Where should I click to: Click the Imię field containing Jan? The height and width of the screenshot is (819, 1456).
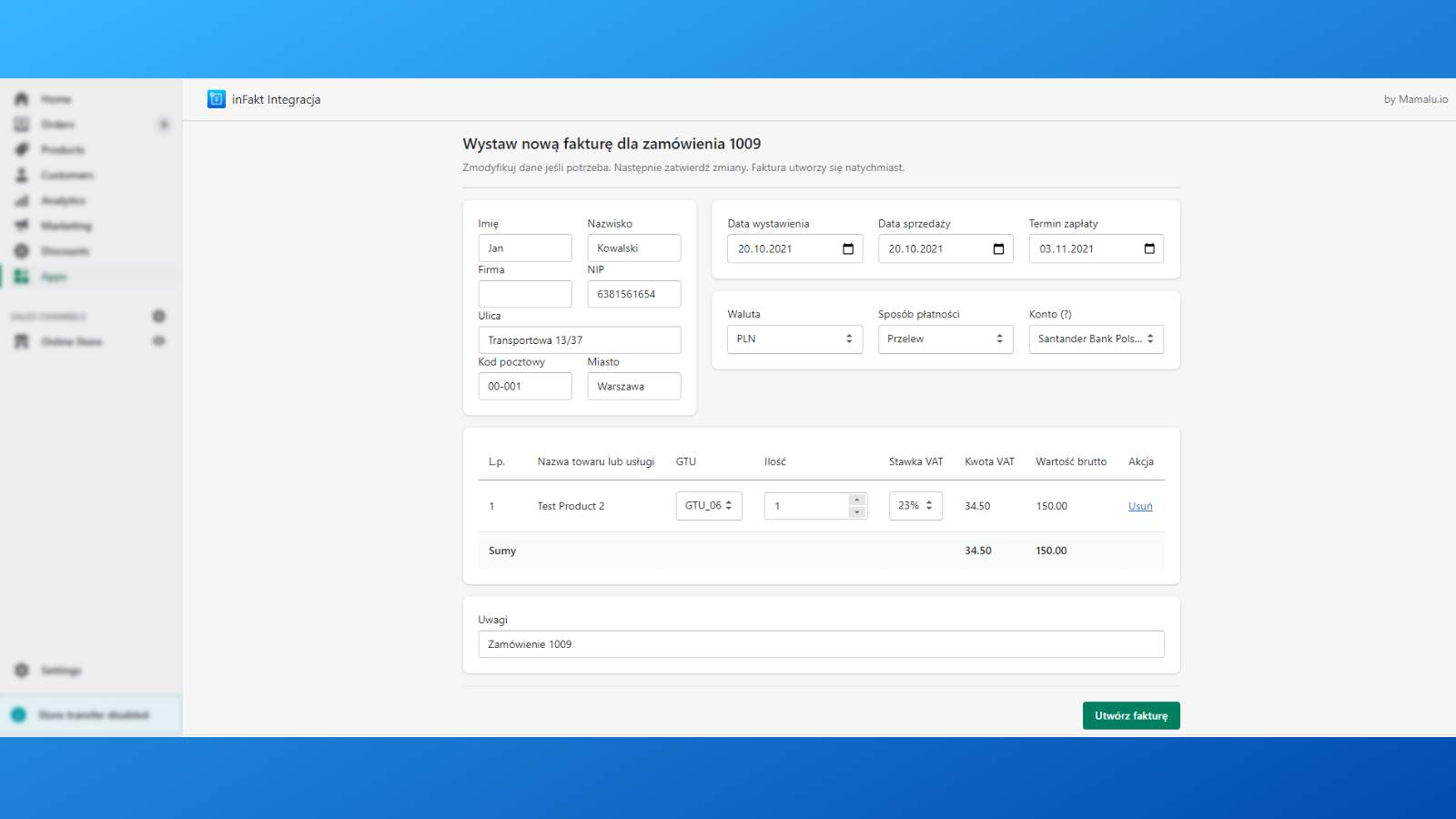coord(525,248)
